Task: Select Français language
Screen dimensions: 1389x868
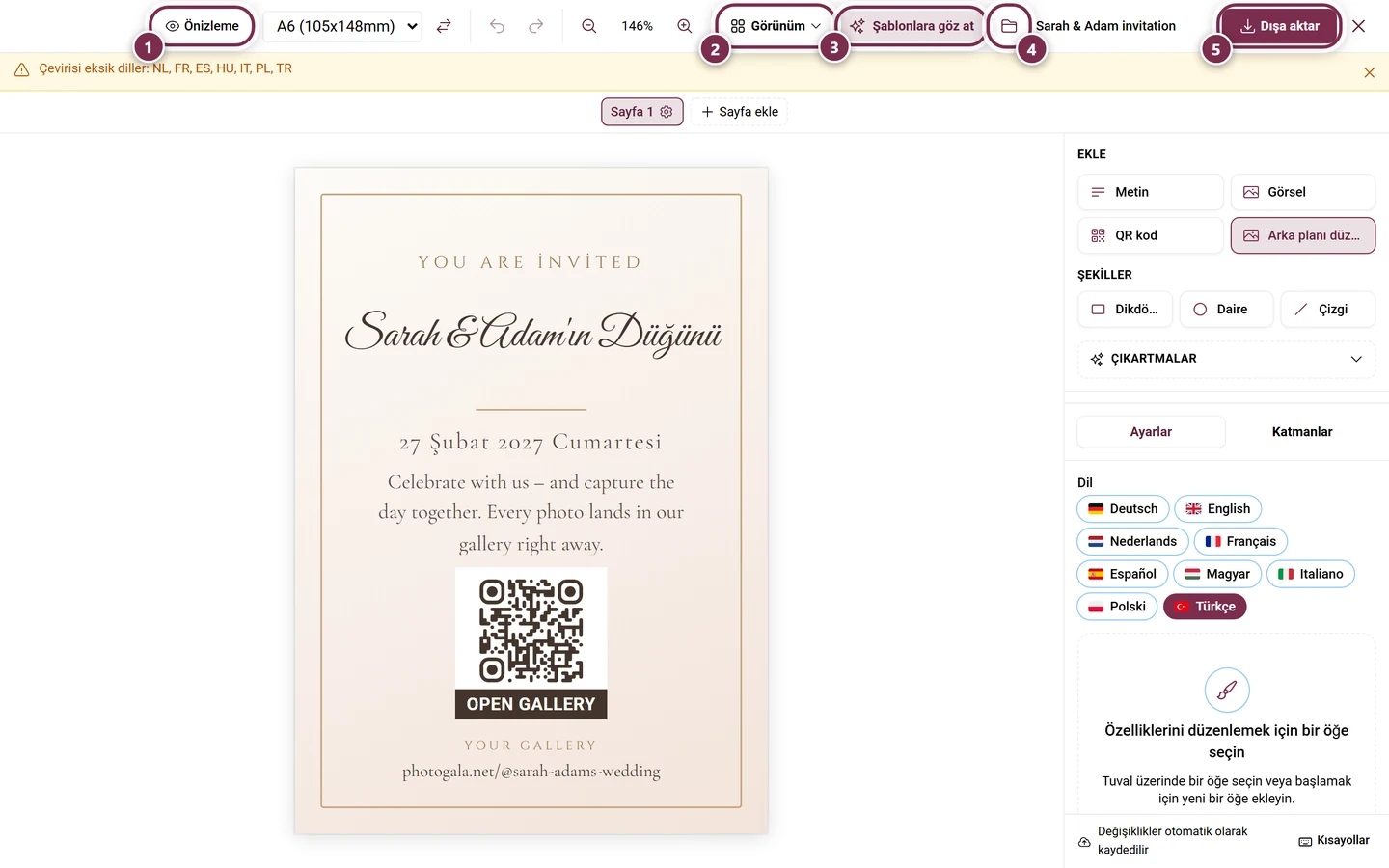Action: pyautogui.click(x=1240, y=542)
